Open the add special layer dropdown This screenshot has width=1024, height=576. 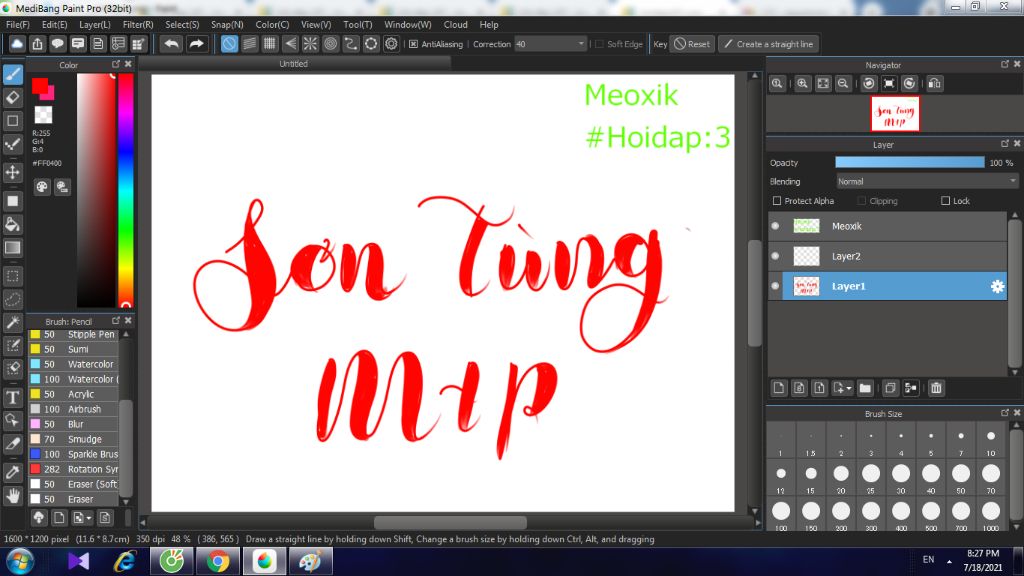pos(843,388)
